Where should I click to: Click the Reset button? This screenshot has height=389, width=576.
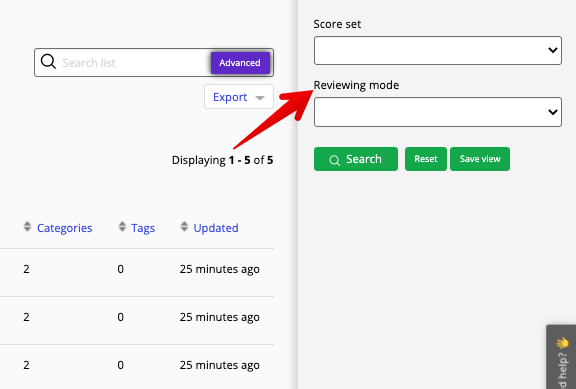tap(426, 159)
